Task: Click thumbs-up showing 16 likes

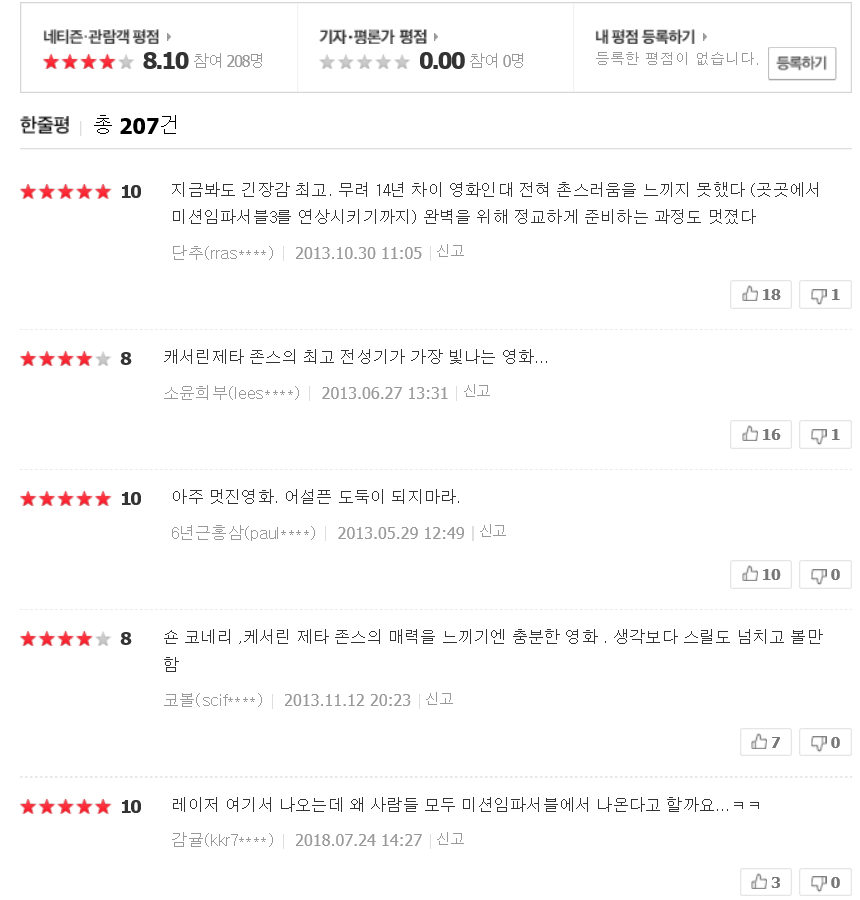Action: pos(761,435)
